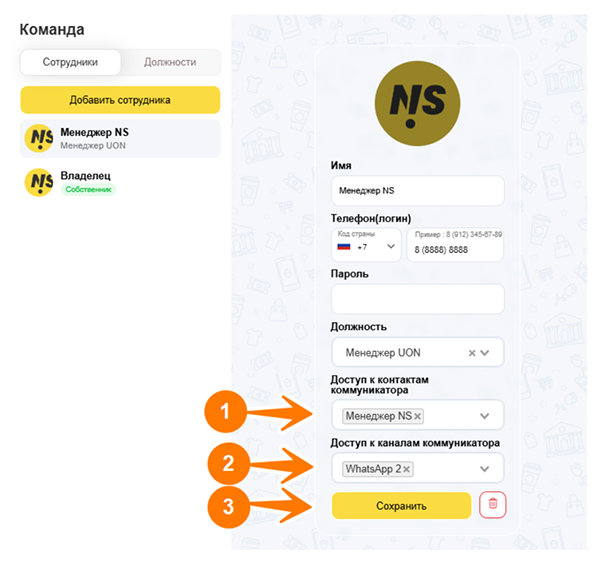Click the phone number input field

(x=455, y=245)
